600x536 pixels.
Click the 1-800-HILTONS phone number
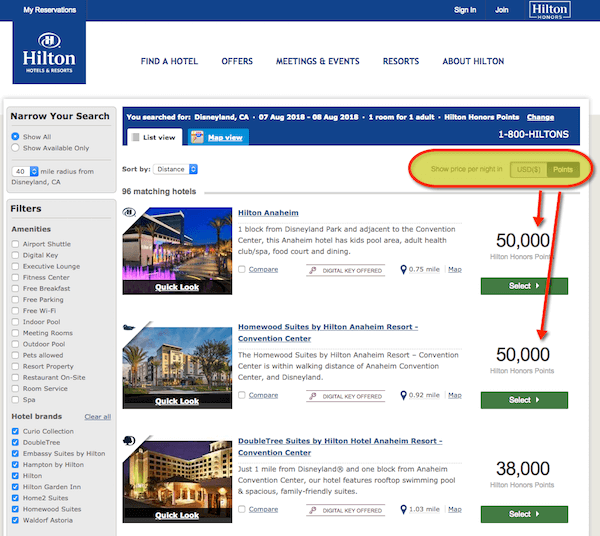click(x=533, y=134)
